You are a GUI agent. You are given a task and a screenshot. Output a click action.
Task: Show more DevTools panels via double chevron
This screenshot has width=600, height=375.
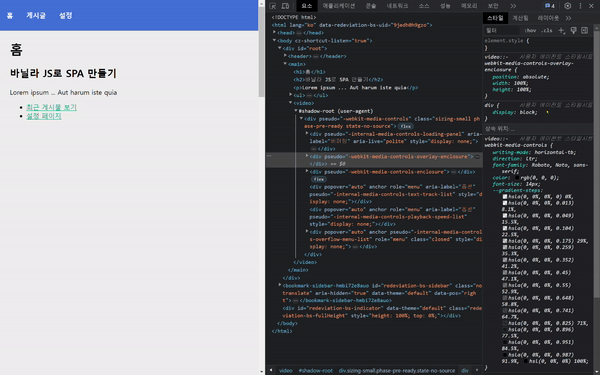[x=513, y=6]
